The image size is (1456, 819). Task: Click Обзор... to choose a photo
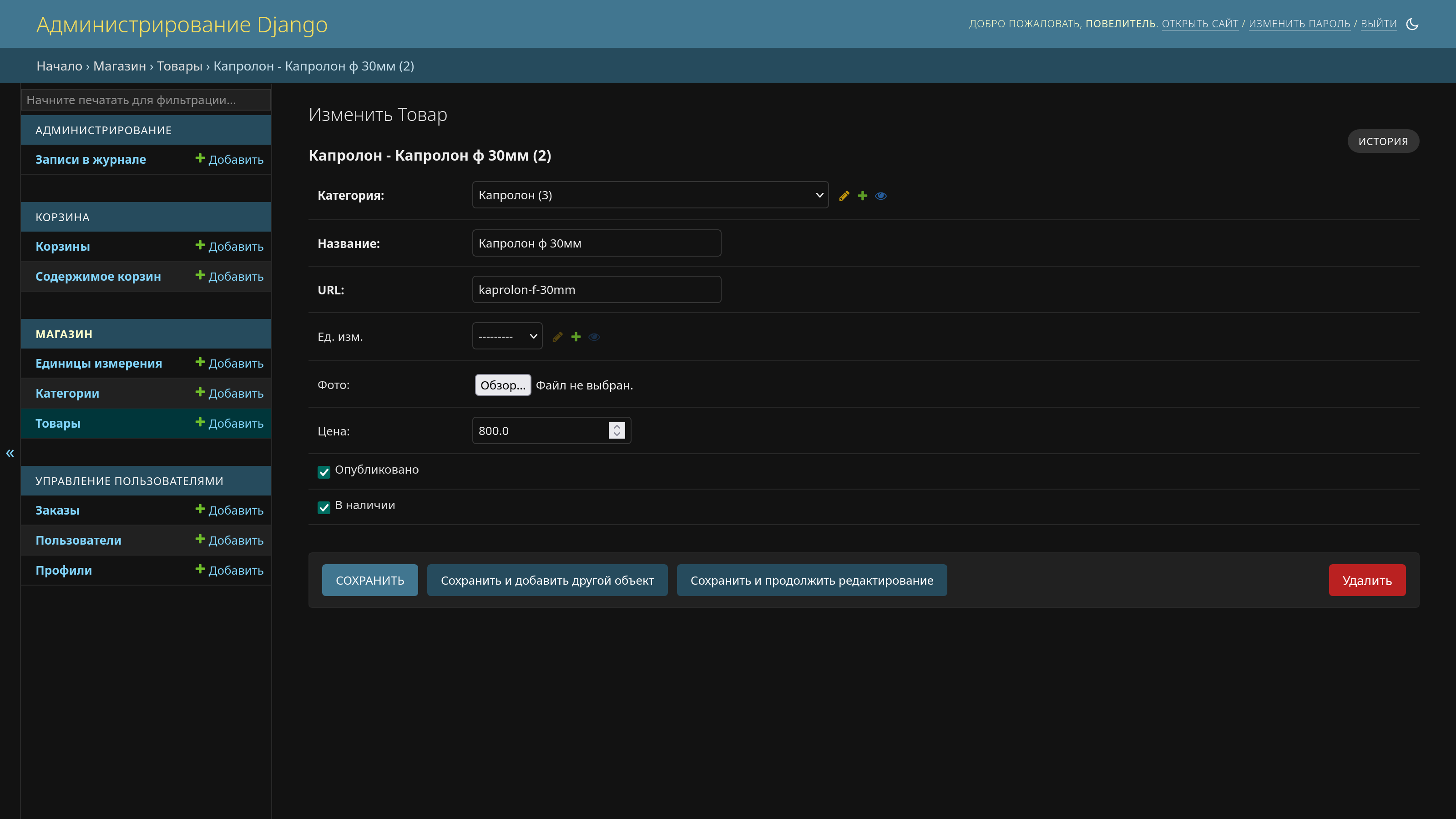[x=503, y=385]
